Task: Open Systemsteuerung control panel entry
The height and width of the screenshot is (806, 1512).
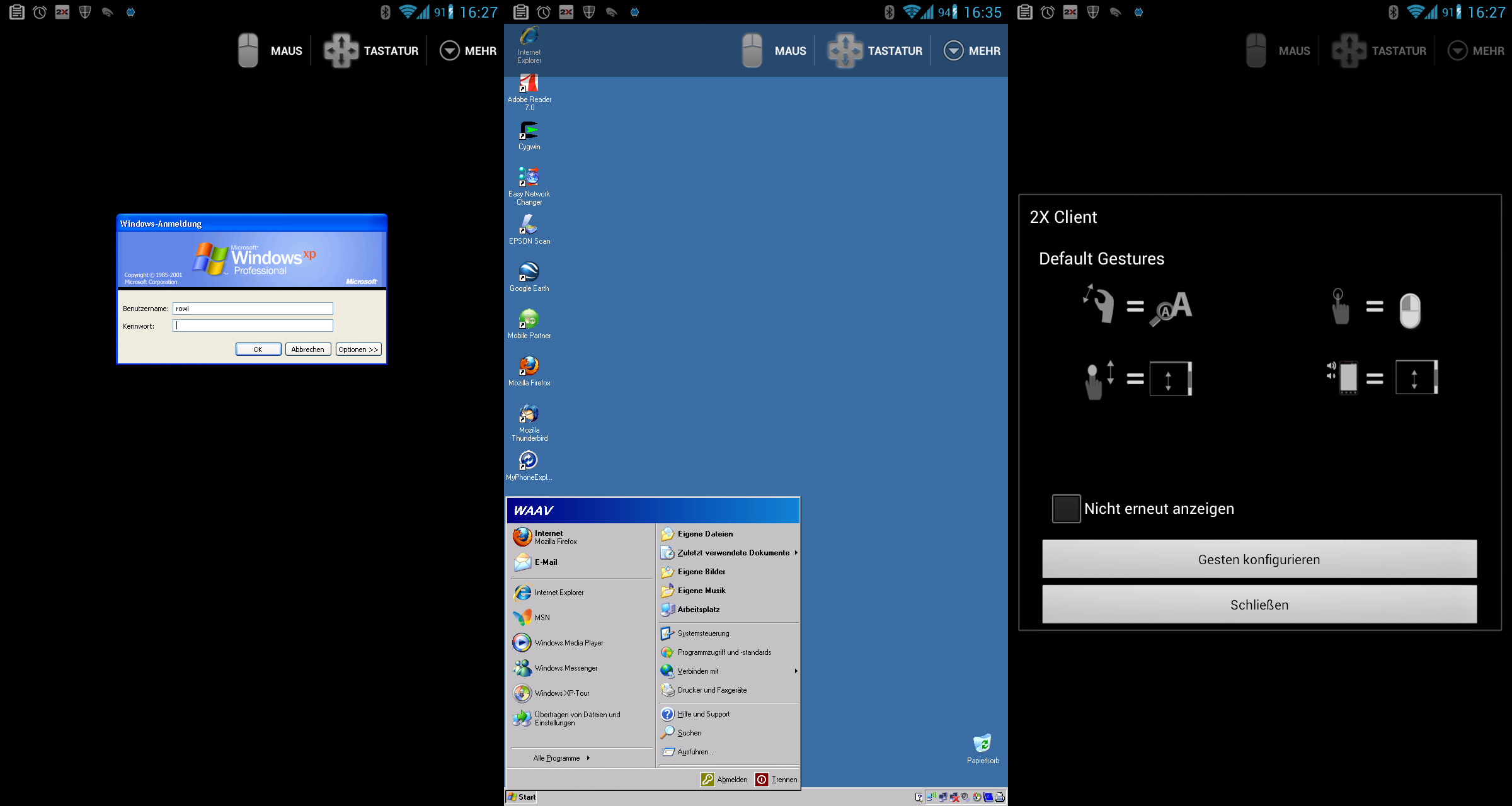Action: click(729, 633)
